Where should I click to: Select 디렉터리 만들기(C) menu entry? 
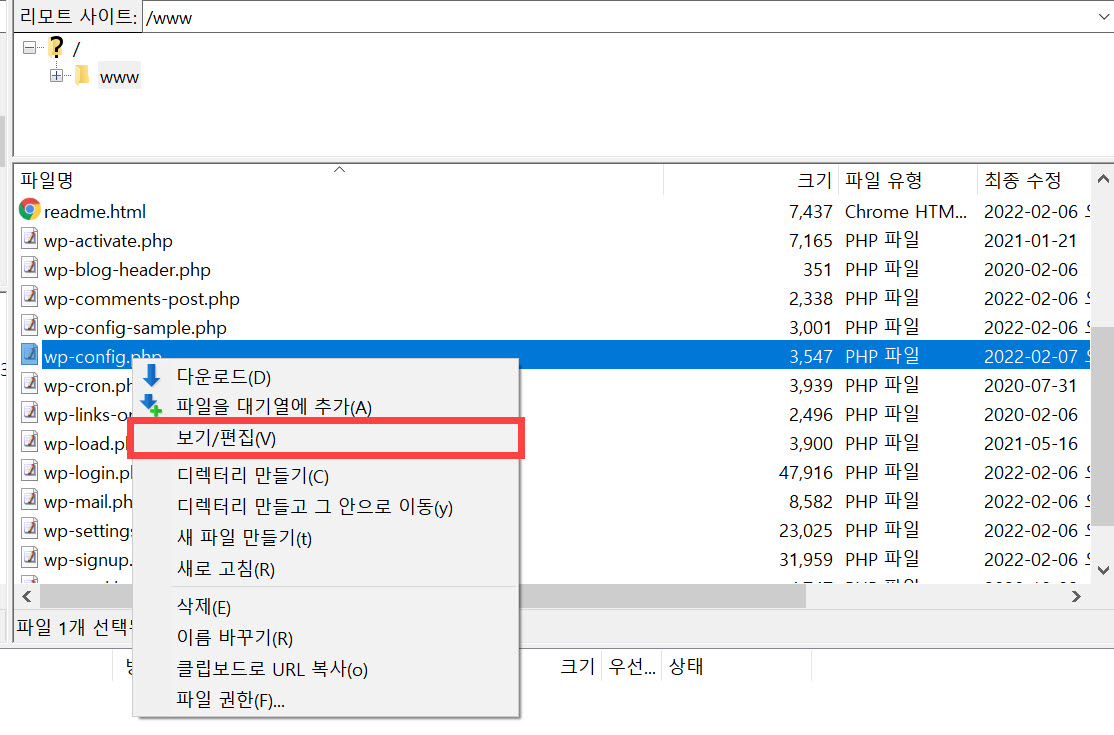point(326,475)
